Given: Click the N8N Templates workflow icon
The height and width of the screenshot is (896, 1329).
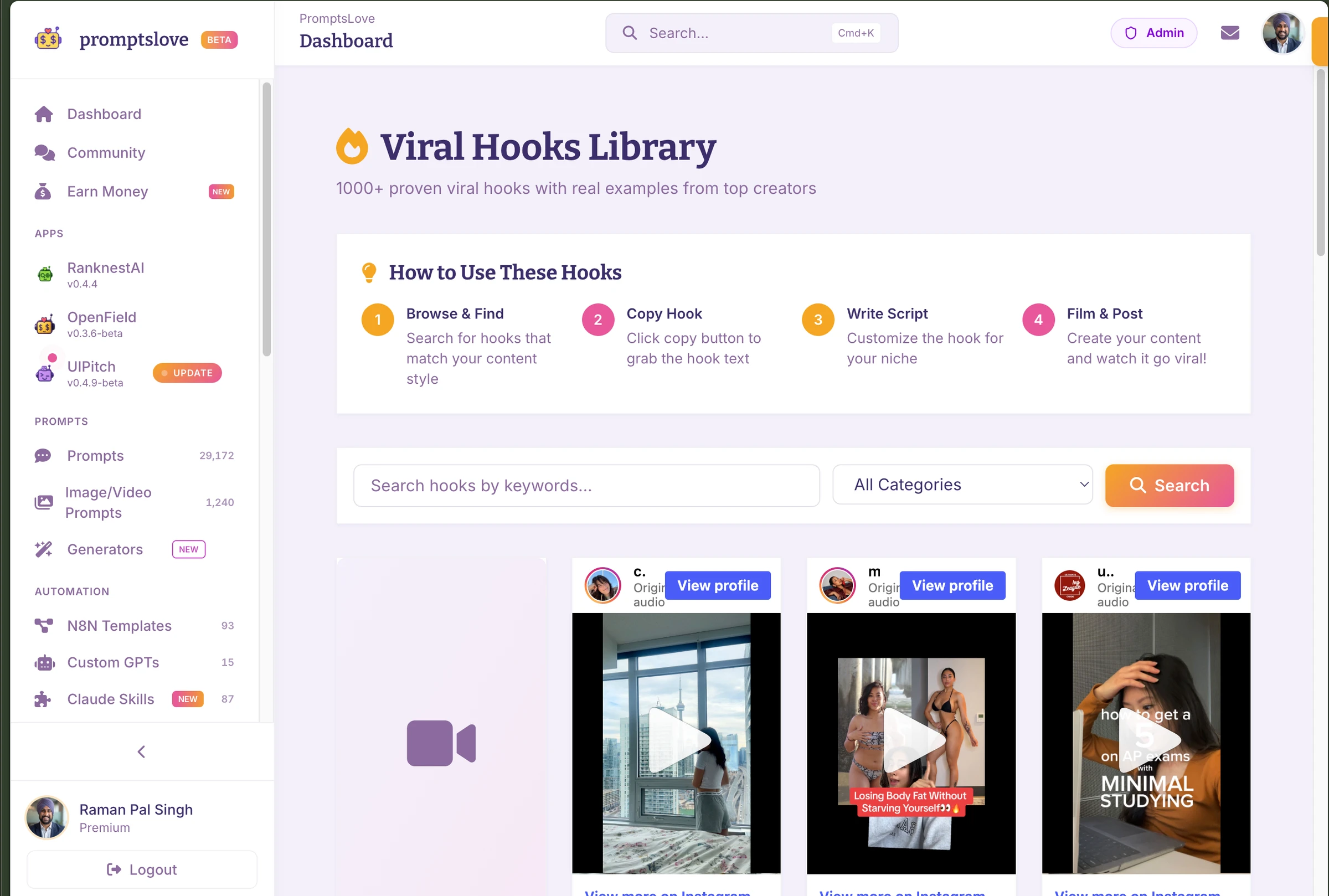Looking at the screenshot, I should click(44, 626).
